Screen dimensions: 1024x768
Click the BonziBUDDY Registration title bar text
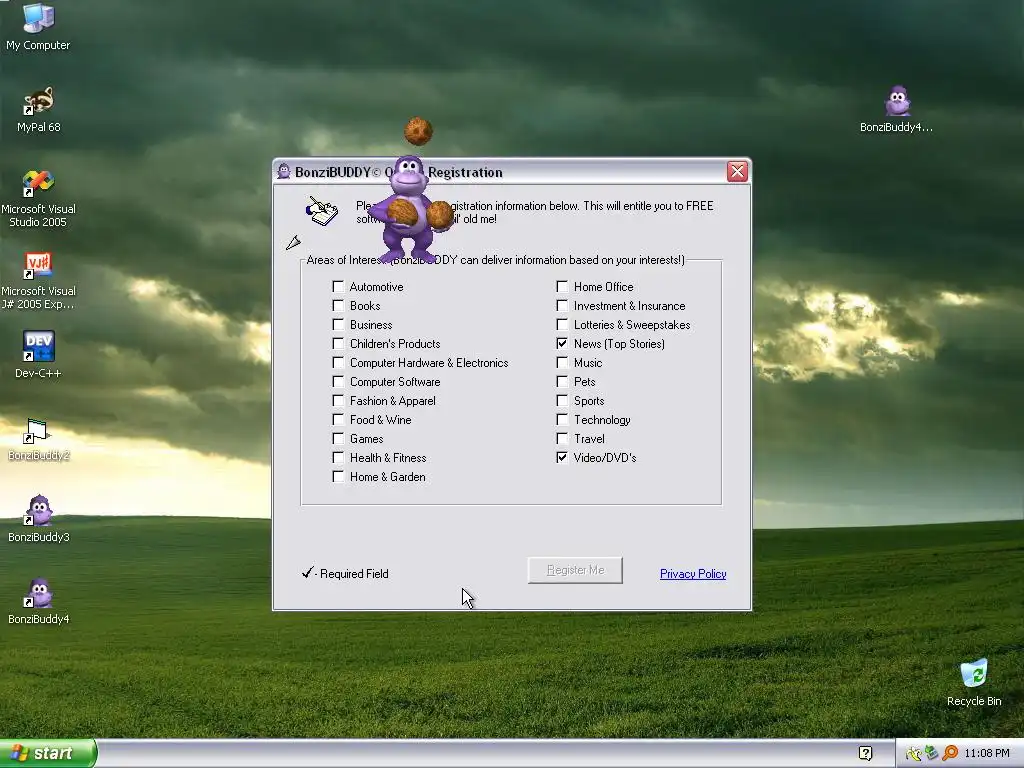(398, 172)
